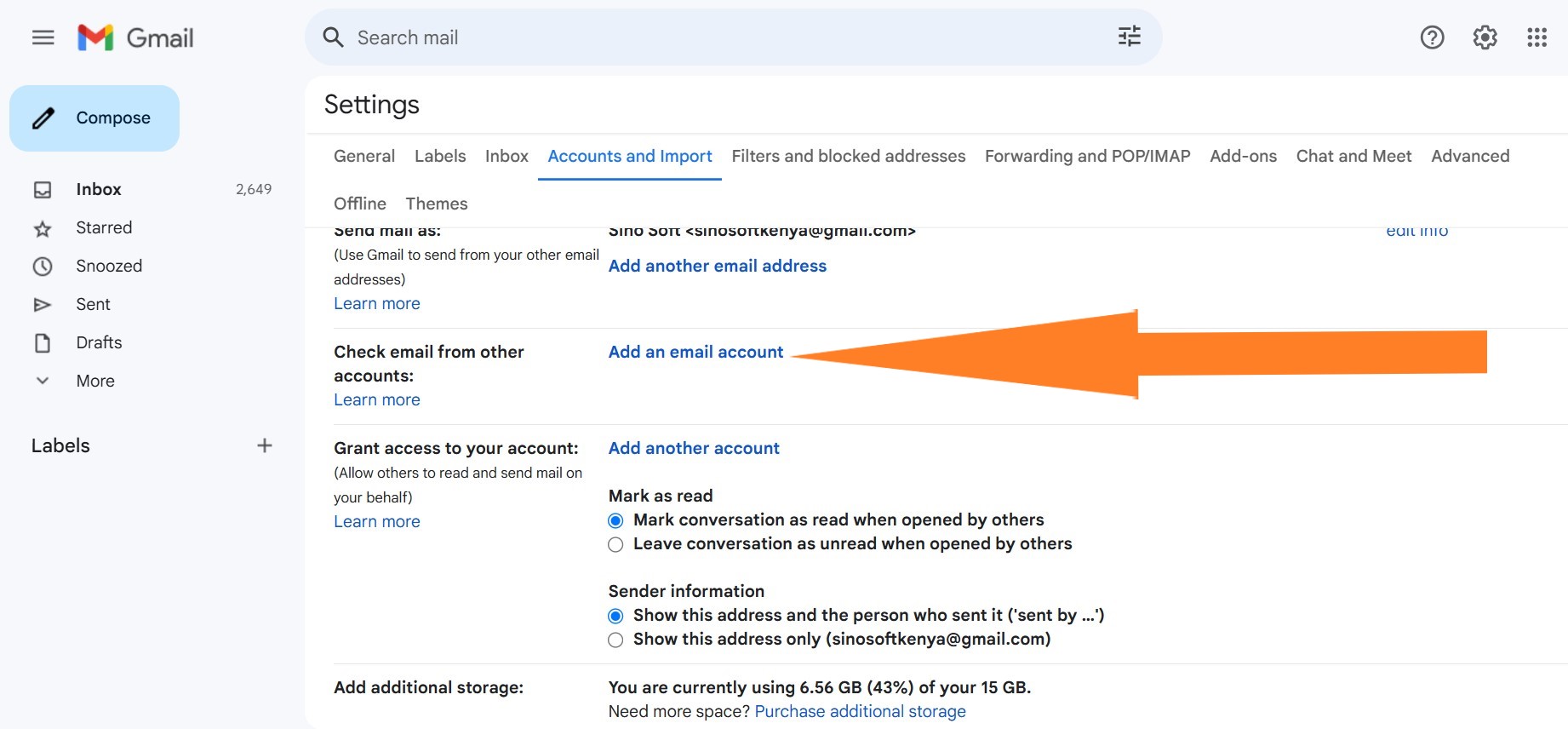The height and width of the screenshot is (729, 1568).
Task: Expand the More sidebar section
Action: coord(95,381)
